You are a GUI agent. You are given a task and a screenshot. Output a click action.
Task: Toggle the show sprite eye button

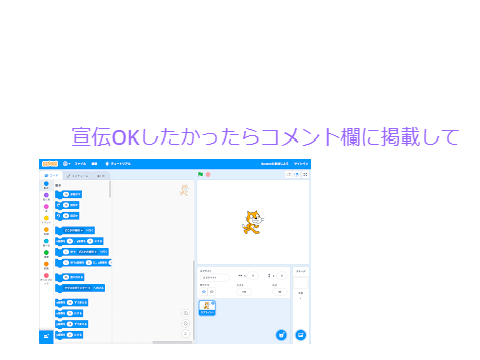pyautogui.click(x=204, y=292)
